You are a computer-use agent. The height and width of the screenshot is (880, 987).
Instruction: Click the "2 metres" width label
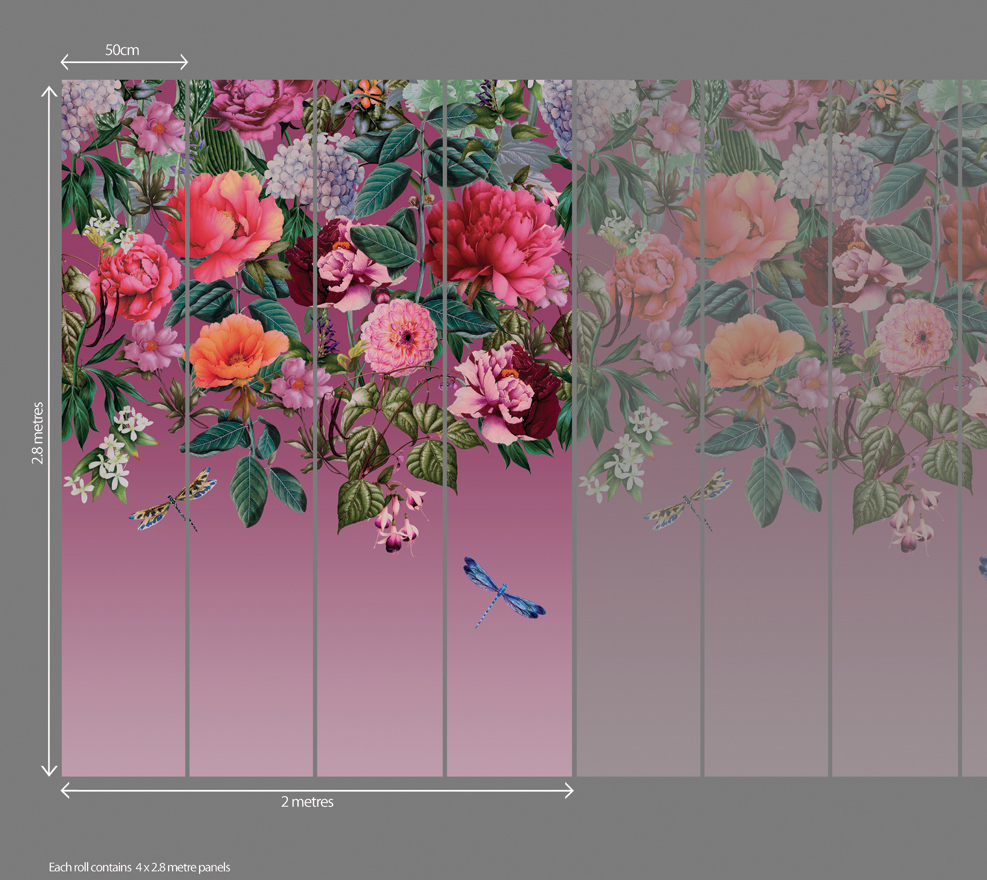click(x=307, y=802)
